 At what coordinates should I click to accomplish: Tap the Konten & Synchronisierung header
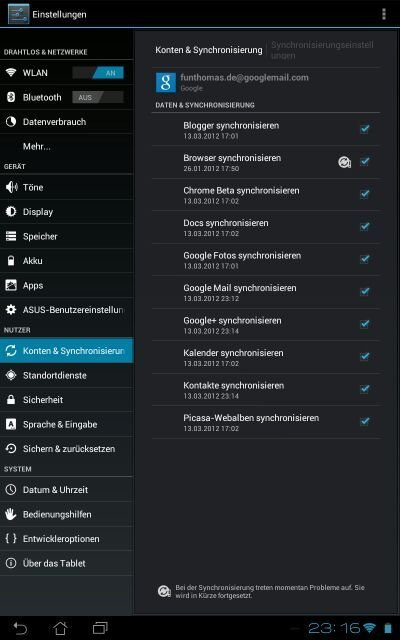209,50
